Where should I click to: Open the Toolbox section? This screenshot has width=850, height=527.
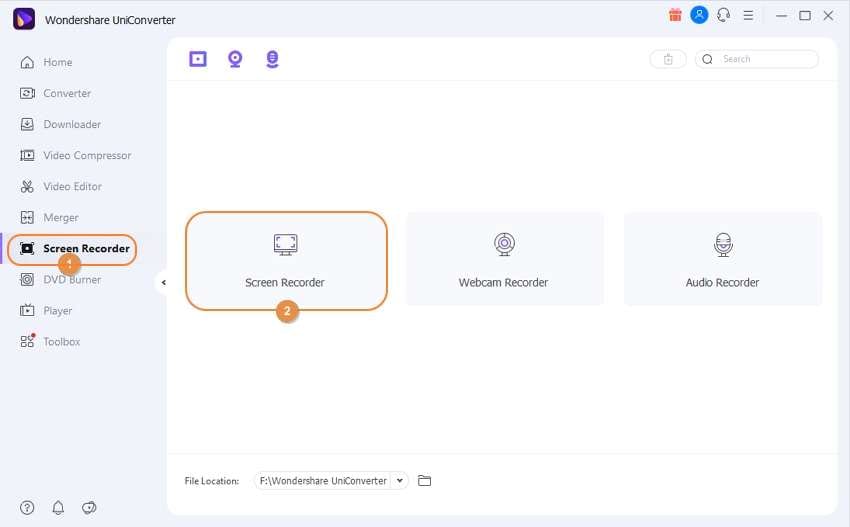tap(50, 342)
